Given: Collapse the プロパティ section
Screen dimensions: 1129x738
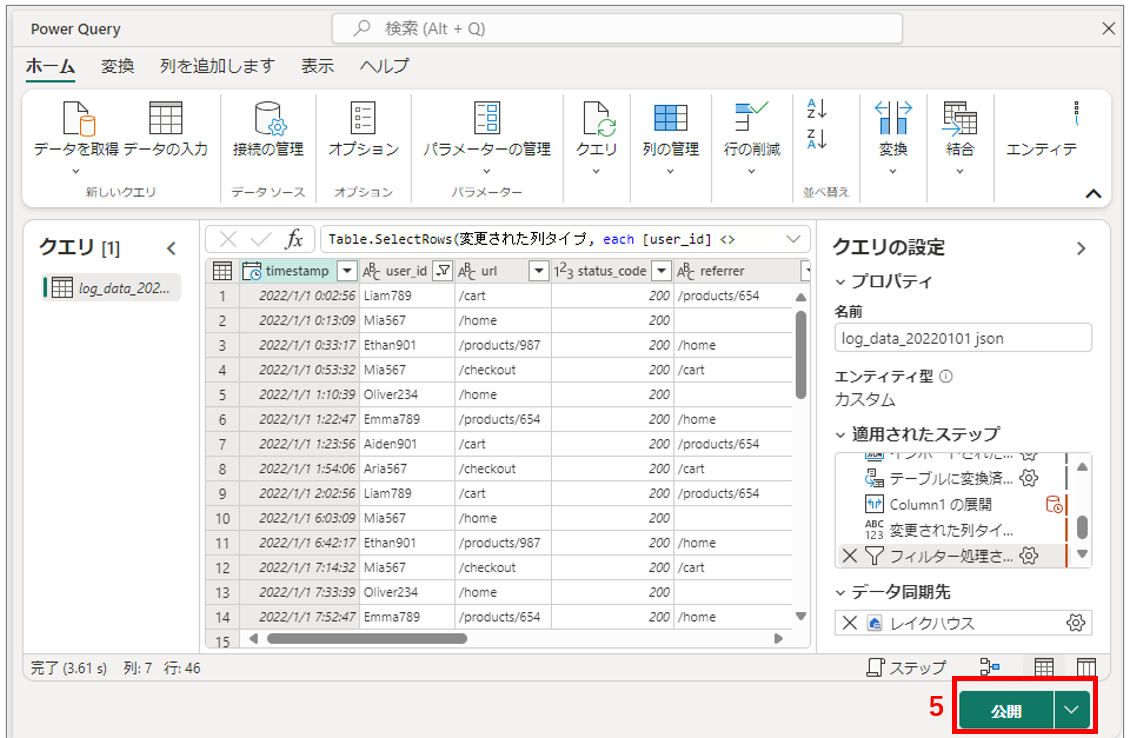Looking at the screenshot, I should click(840, 282).
